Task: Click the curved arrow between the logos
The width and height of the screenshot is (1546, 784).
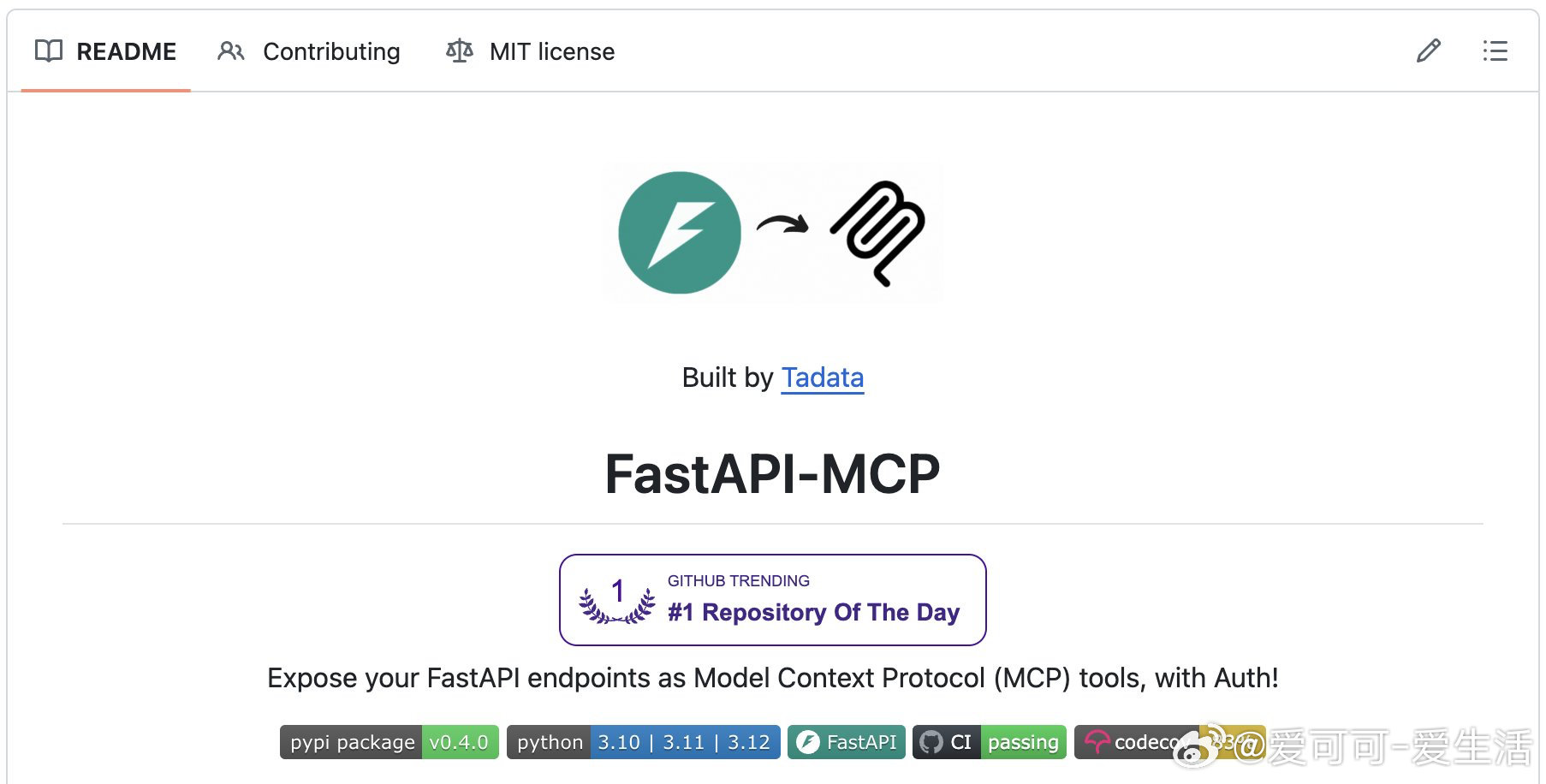Action: tap(782, 225)
